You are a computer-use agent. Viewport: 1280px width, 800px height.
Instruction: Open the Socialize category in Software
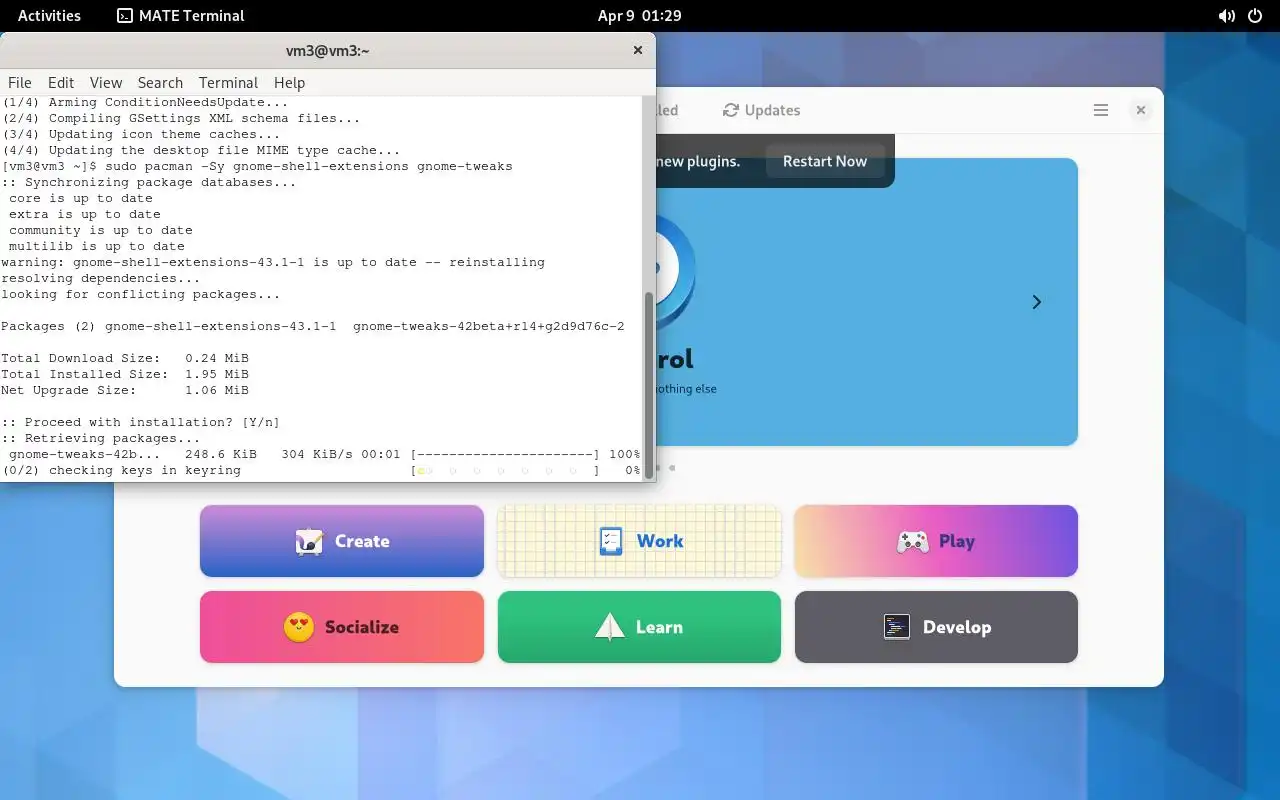(342, 627)
